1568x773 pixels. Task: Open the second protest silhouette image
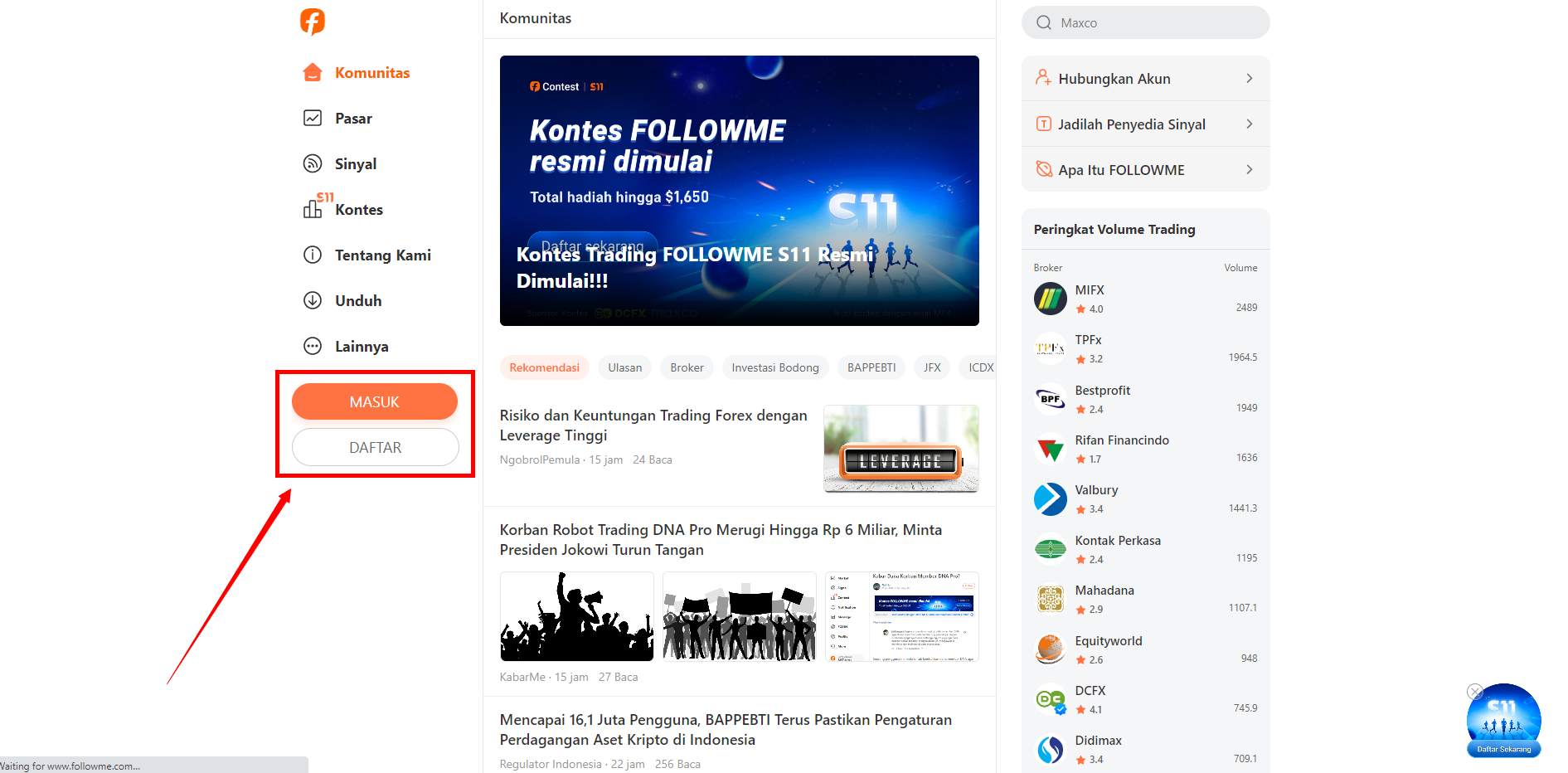point(740,616)
